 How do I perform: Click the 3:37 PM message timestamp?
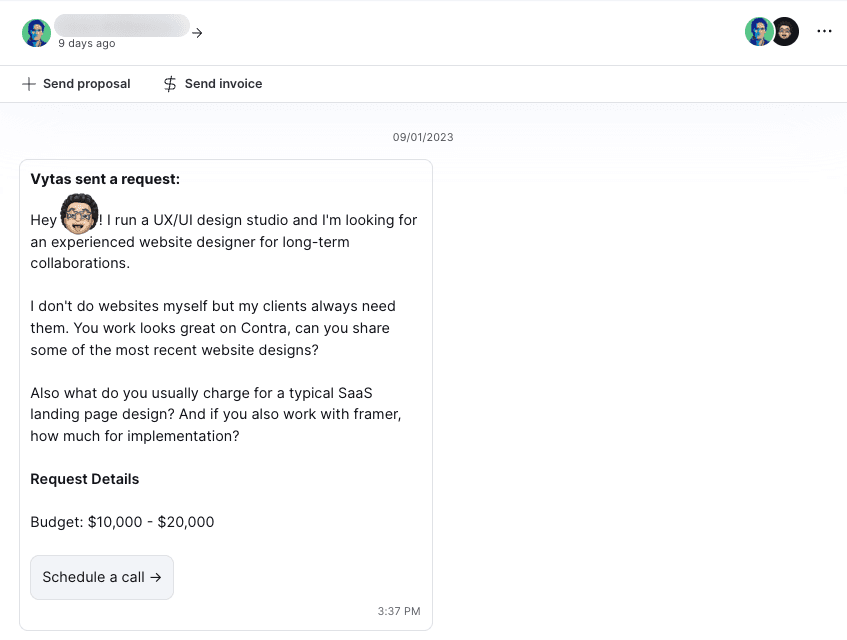coord(399,611)
